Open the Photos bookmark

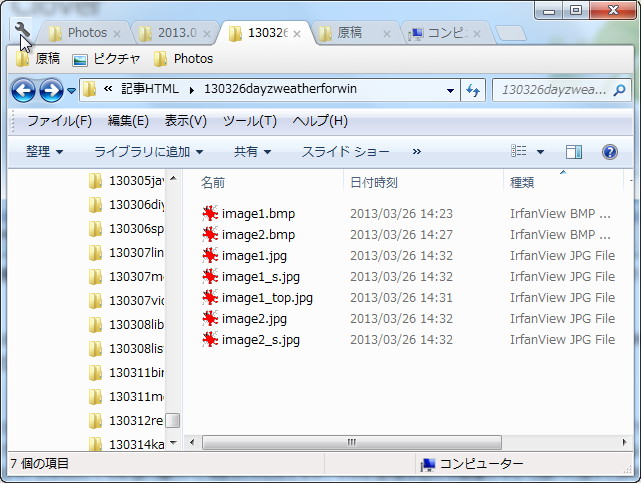(x=184, y=59)
